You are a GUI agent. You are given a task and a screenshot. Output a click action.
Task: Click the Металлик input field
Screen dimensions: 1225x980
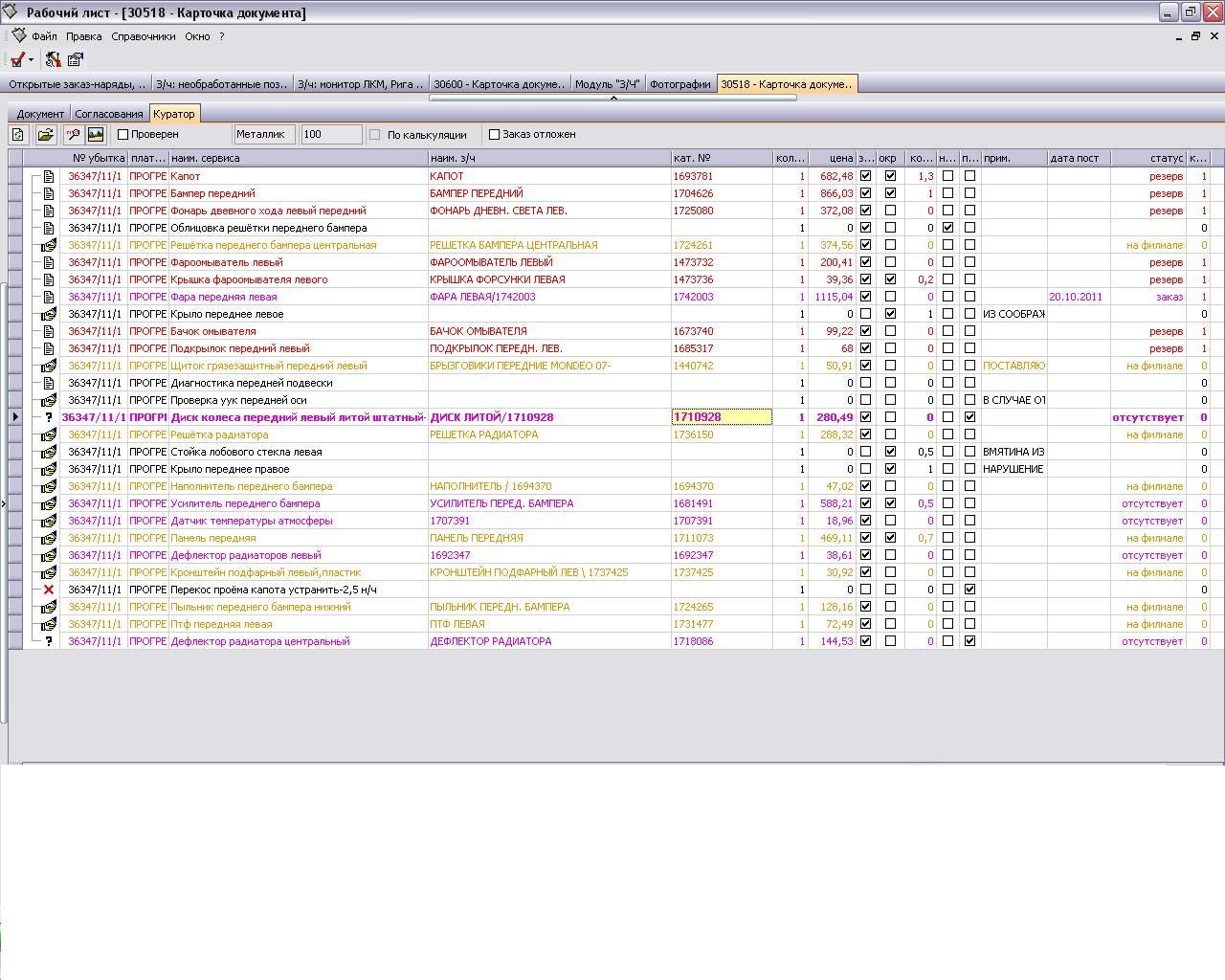264,135
